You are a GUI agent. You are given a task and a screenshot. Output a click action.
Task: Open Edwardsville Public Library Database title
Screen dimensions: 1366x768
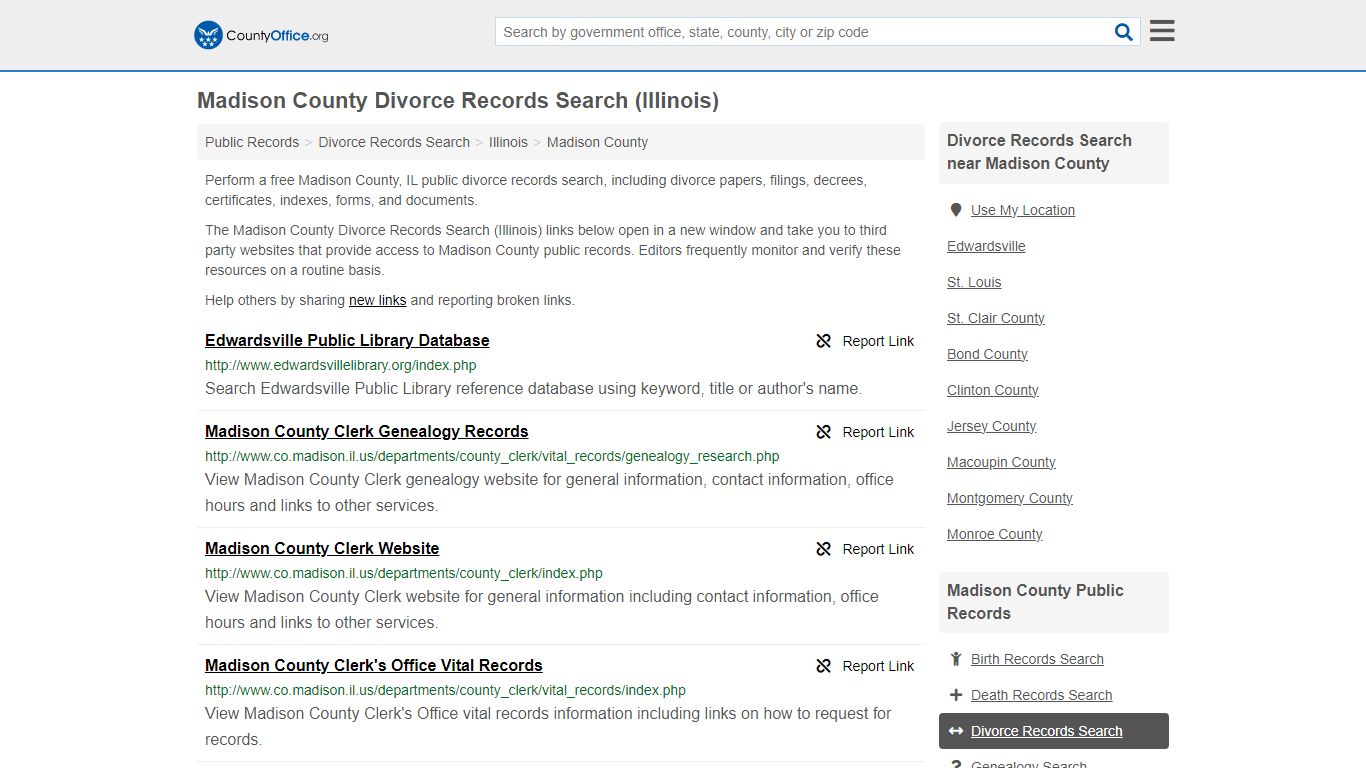point(347,340)
